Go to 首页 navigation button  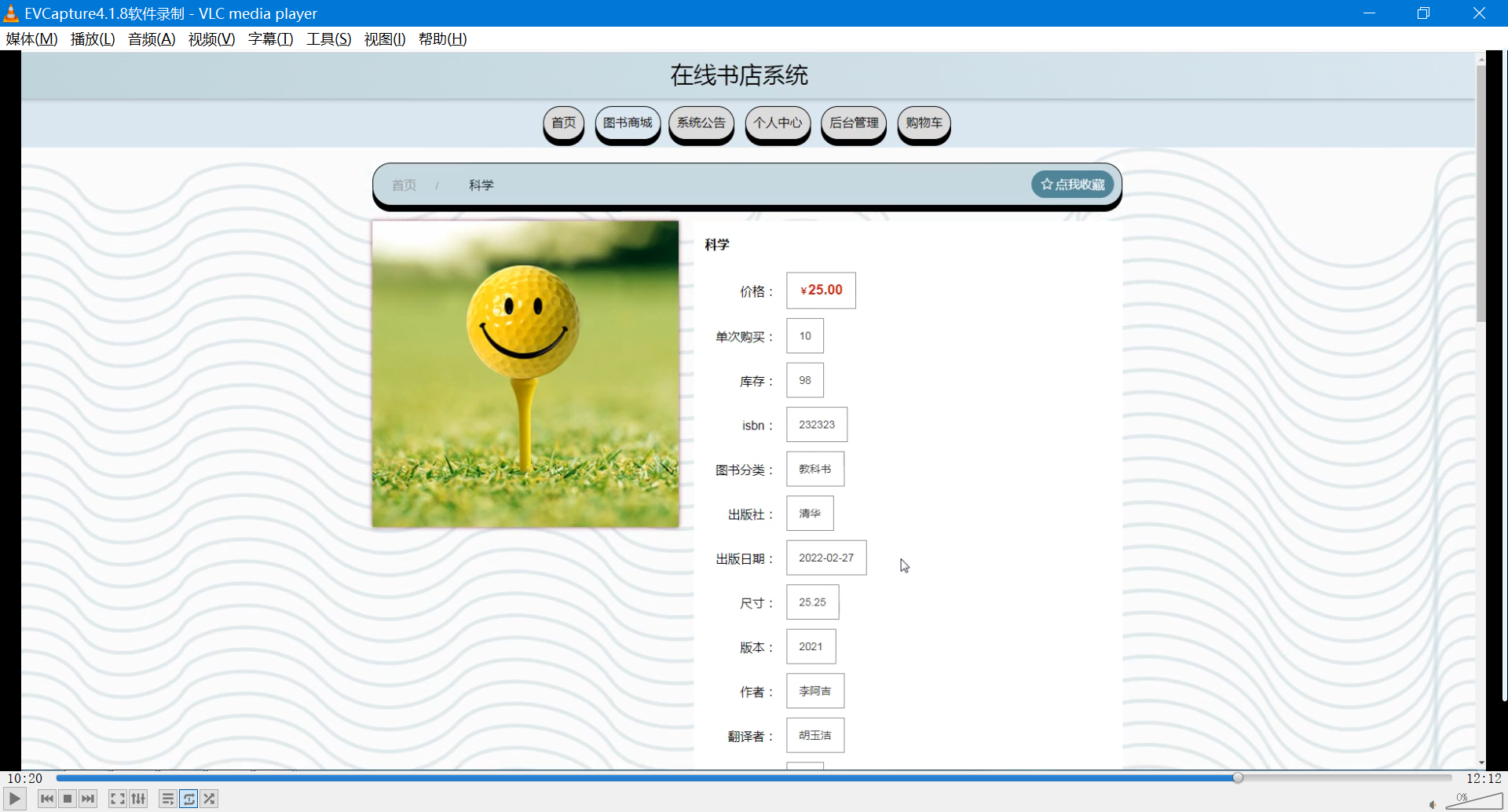tap(564, 123)
